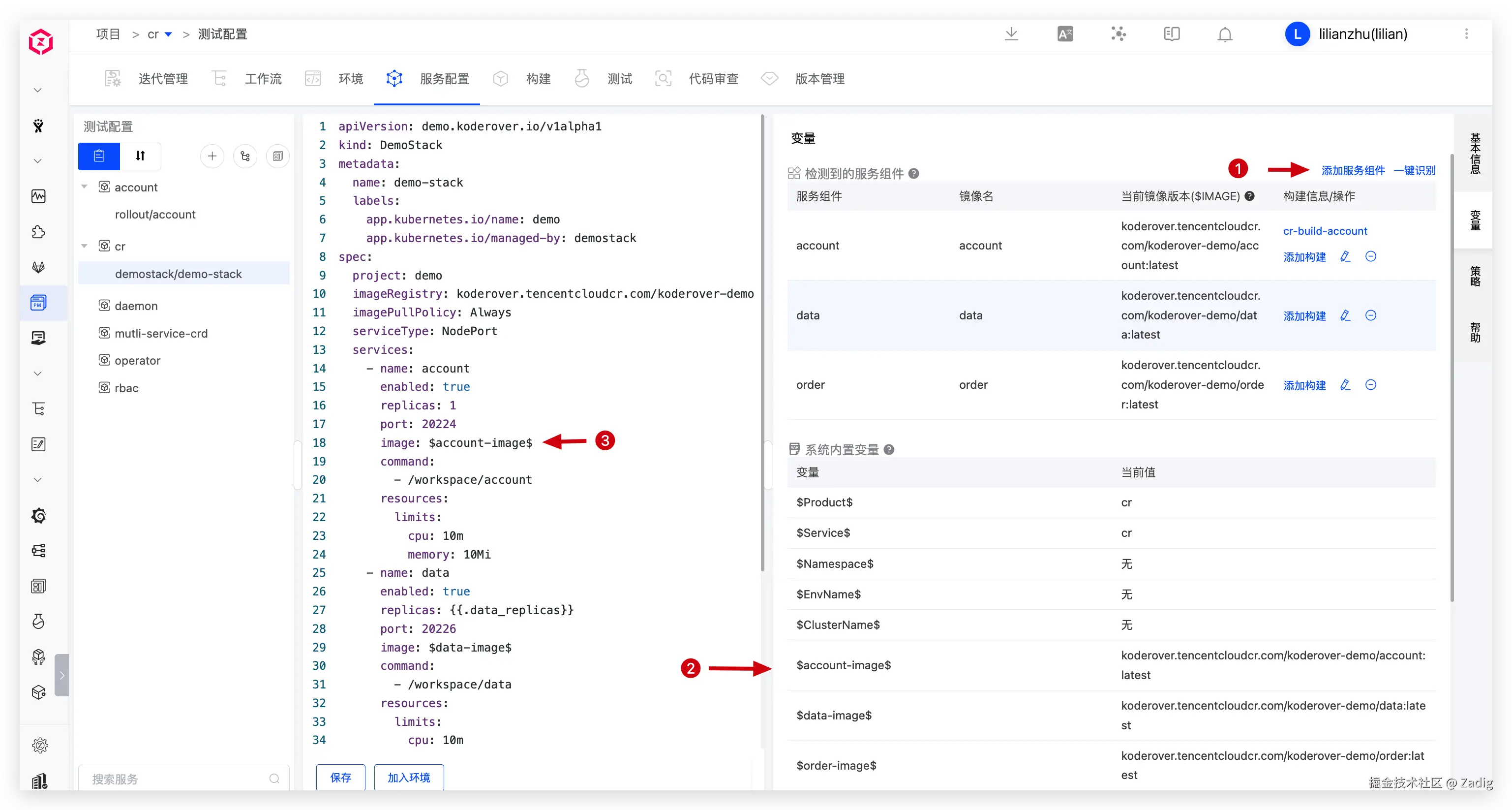Click the sync from repository icon
1512x810 pixels.
point(245,156)
